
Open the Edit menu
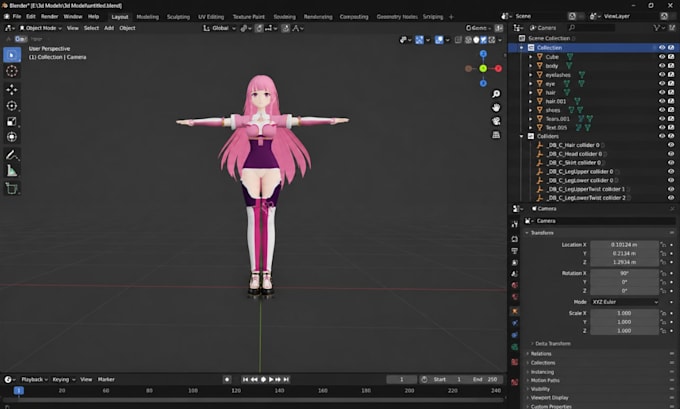pyautogui.click(x=31, y=16)
